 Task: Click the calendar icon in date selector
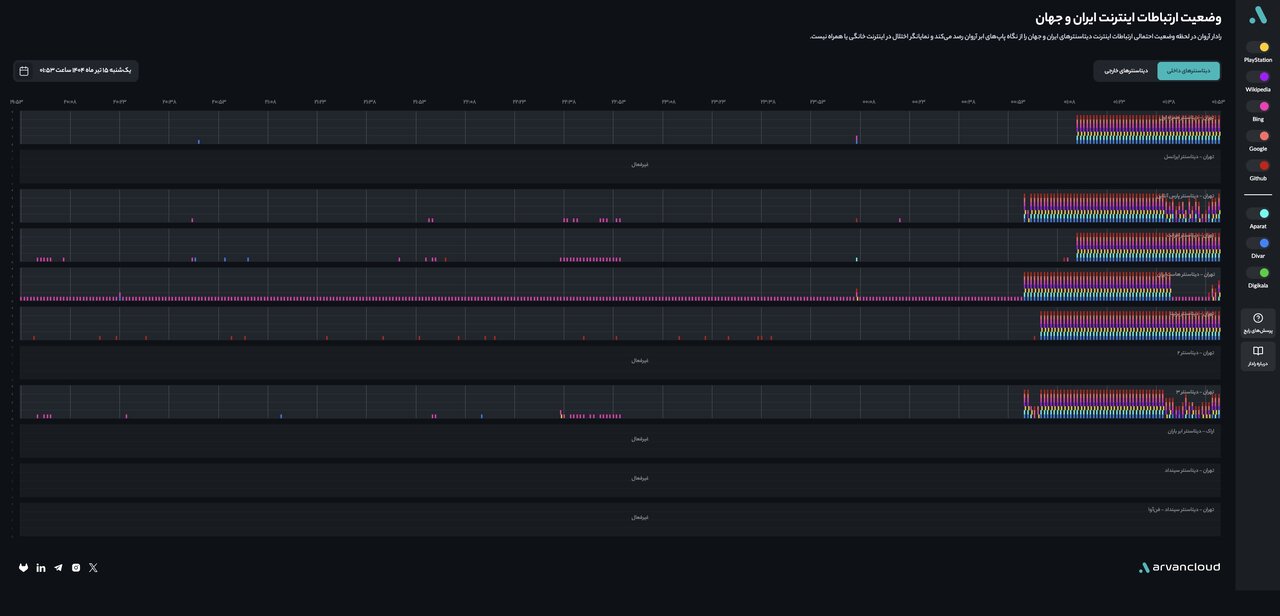pos(24,71)
